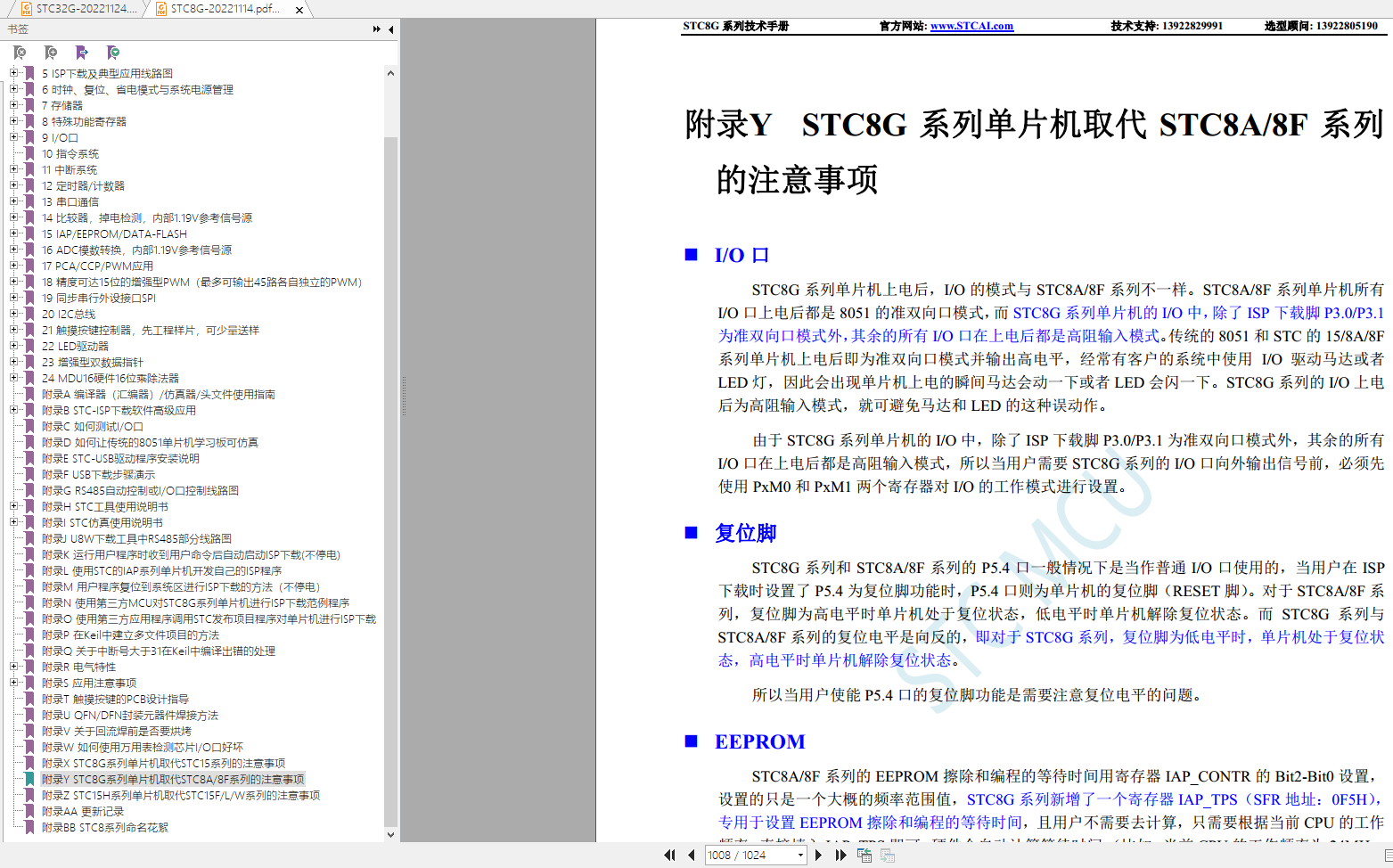The image size is (1393, 868).
Task: Click the 书签 panel title
Action: point(18,29)
